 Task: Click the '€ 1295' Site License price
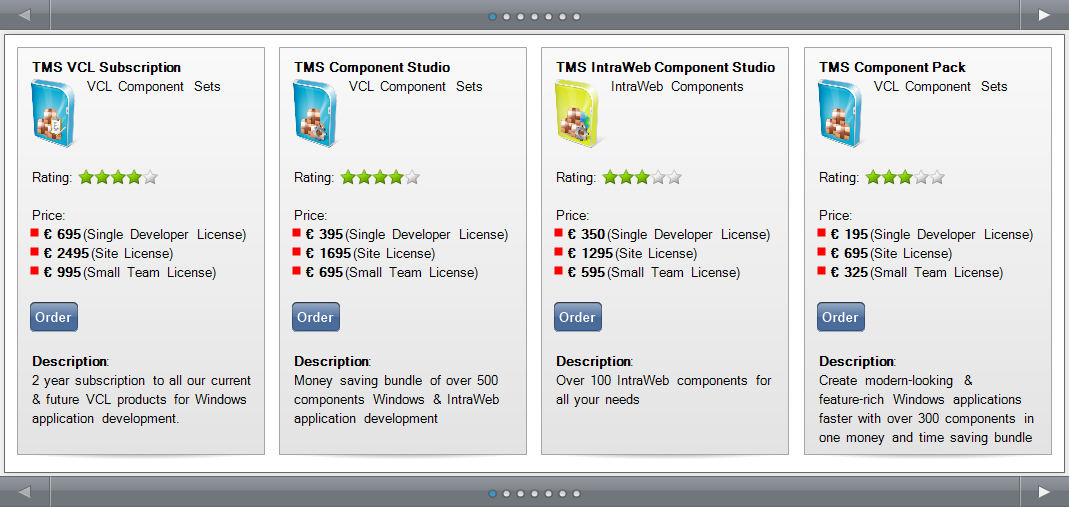[590, 254]
